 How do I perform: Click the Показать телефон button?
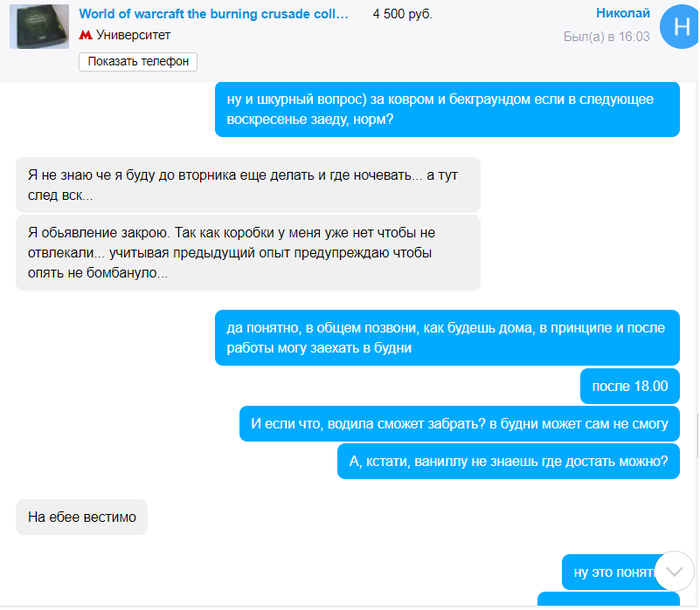tap(138, 62)
